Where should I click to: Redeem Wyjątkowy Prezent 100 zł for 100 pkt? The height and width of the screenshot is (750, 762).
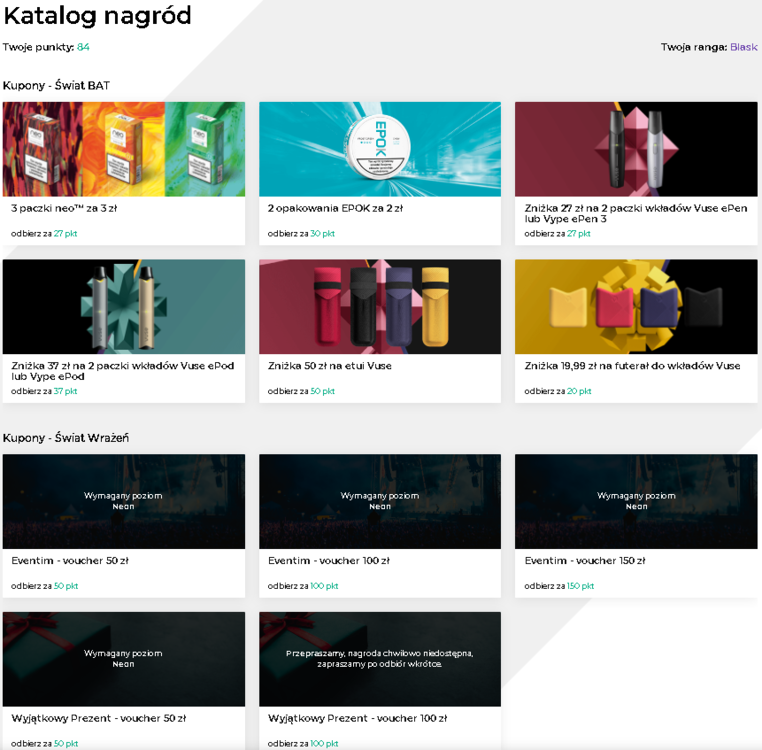tap(303, 743)
